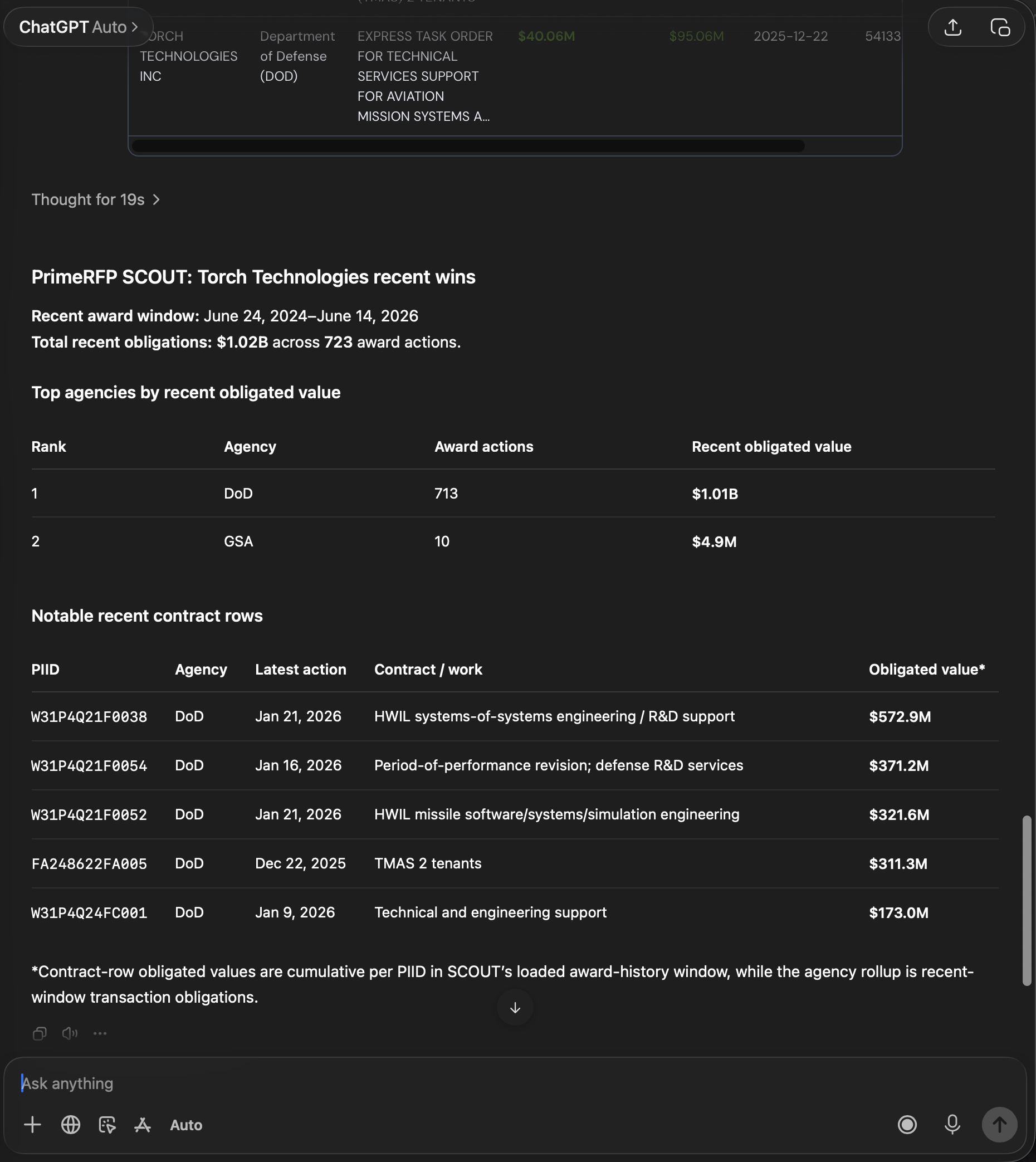Click the $321.6M obligated value
The width and height of the screenshot is (1036, 1162).
click(x=899, y=814)
